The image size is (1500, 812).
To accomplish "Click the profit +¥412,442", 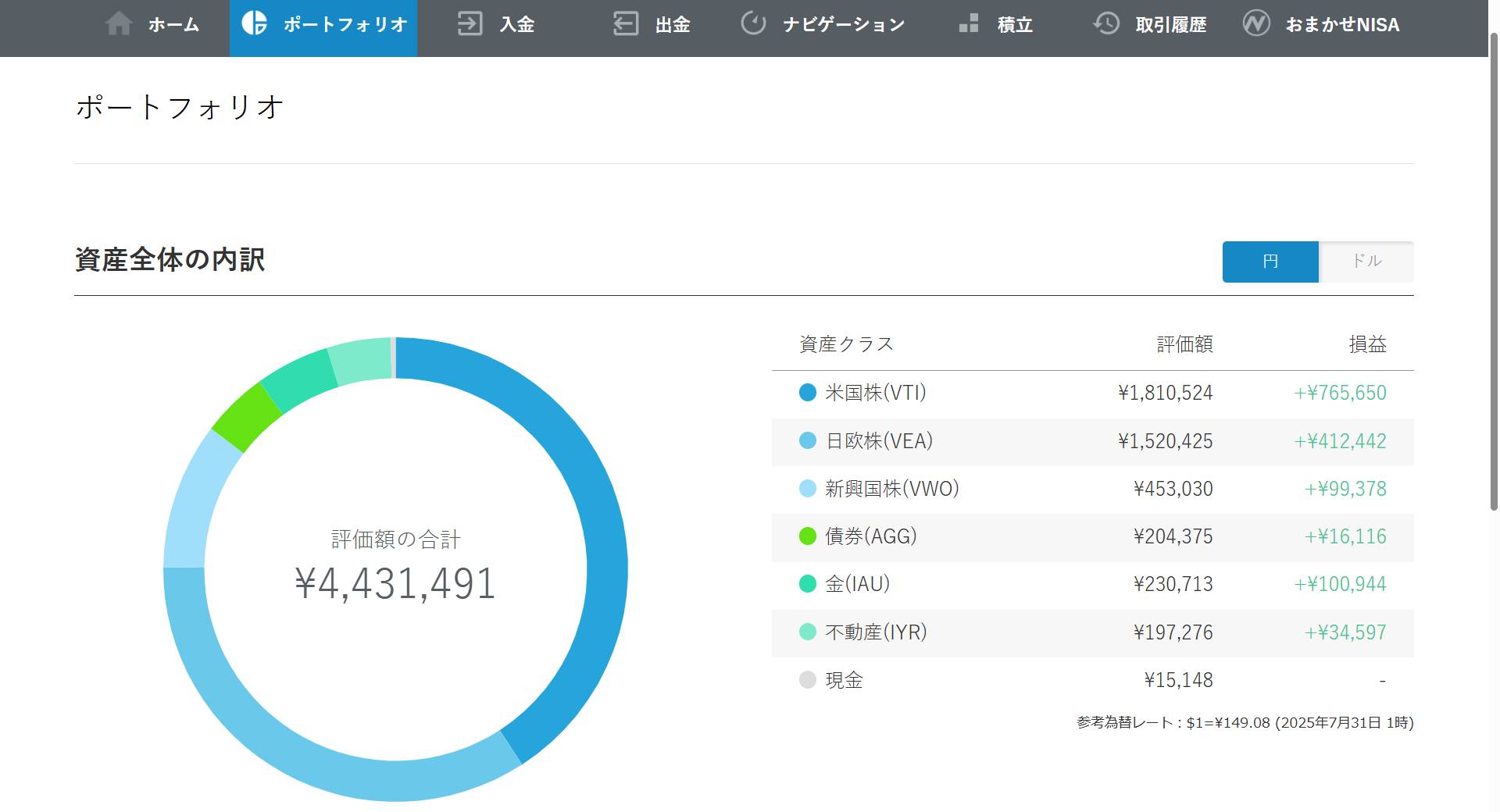I will 1341,441.
